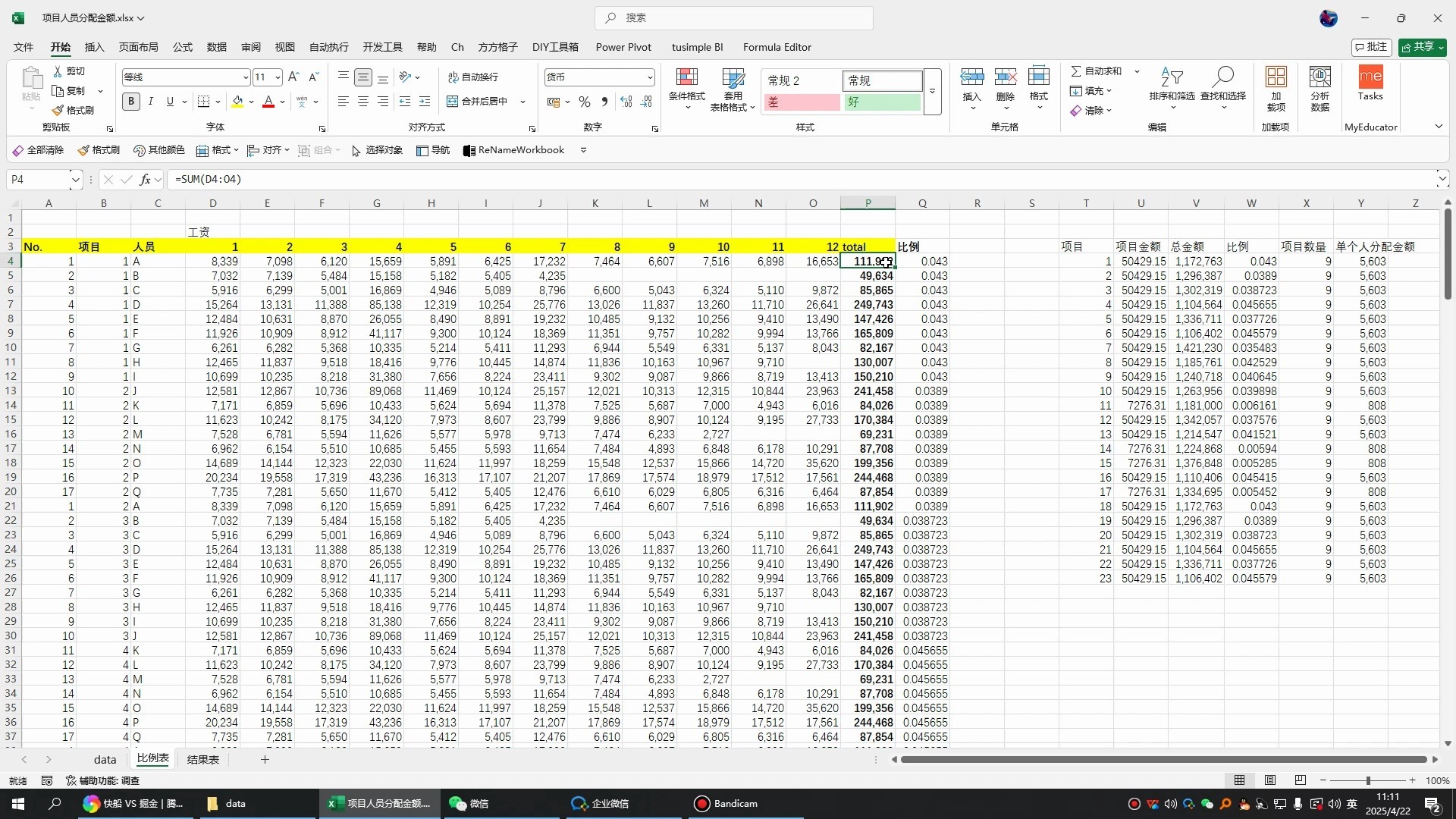Switch to the 结果表 sheet tab

pos(202,760)
